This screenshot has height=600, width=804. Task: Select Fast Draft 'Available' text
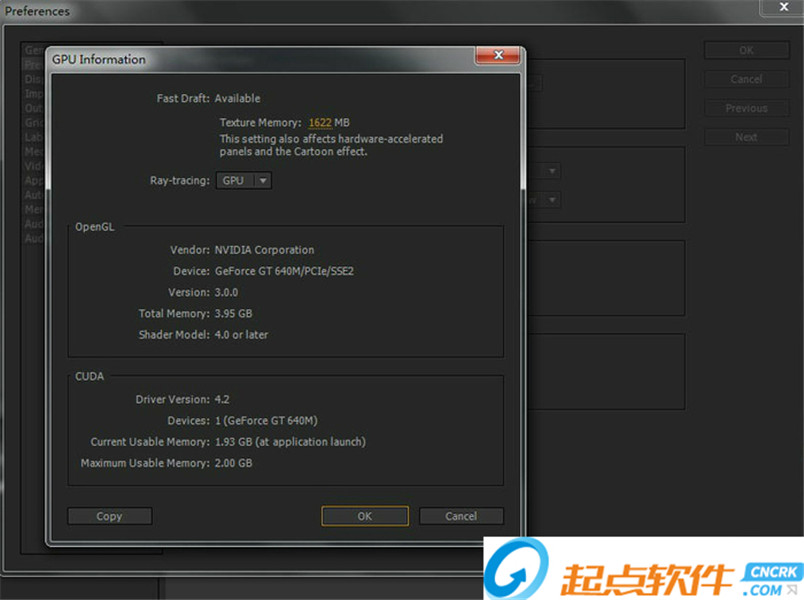coord(237,98)
